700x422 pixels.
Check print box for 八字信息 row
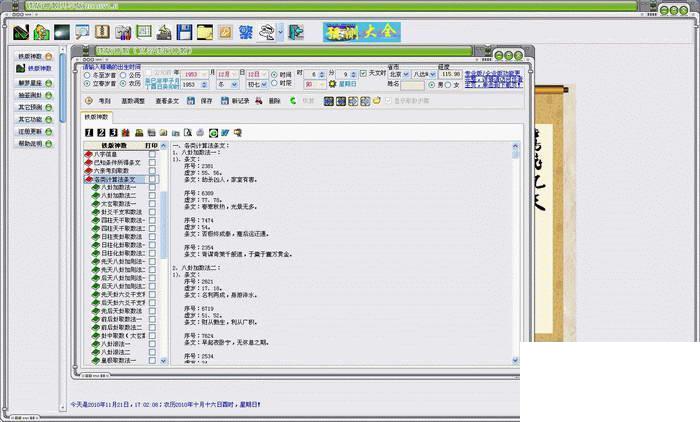pos(152,154)
